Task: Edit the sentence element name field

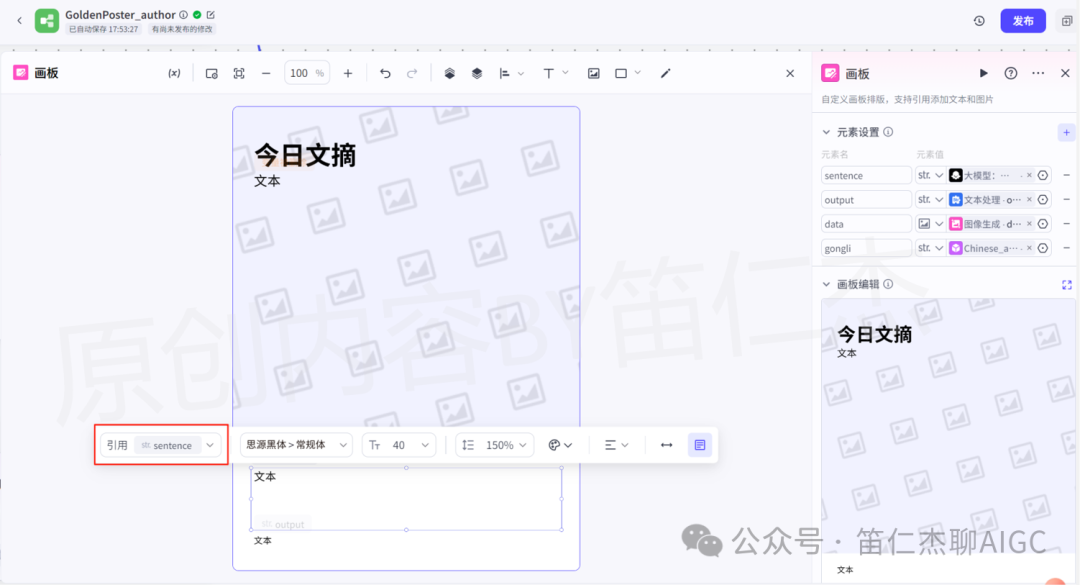Action: (866, 175)
